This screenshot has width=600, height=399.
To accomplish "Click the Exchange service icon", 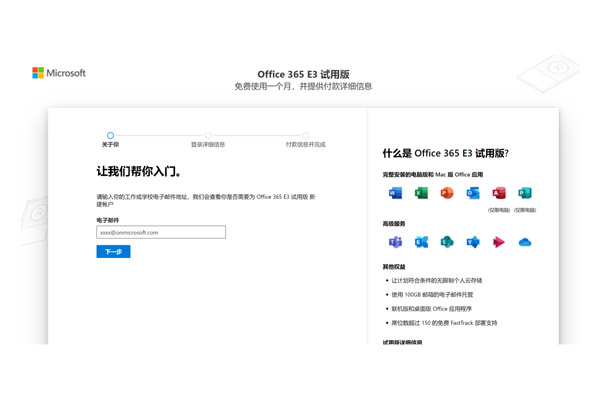I will tap(421, 242).
